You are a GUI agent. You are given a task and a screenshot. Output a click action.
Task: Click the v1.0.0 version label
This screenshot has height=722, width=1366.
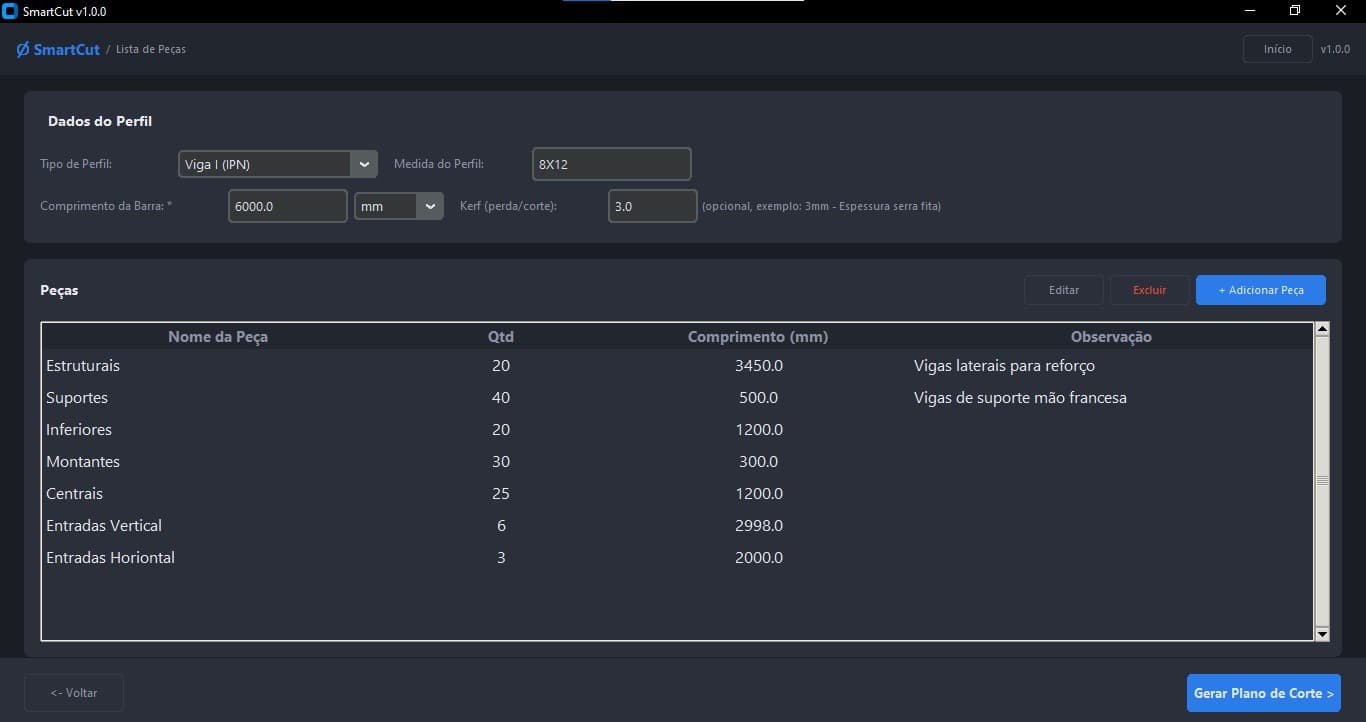pyautogui.click(x=1335, y=49)
